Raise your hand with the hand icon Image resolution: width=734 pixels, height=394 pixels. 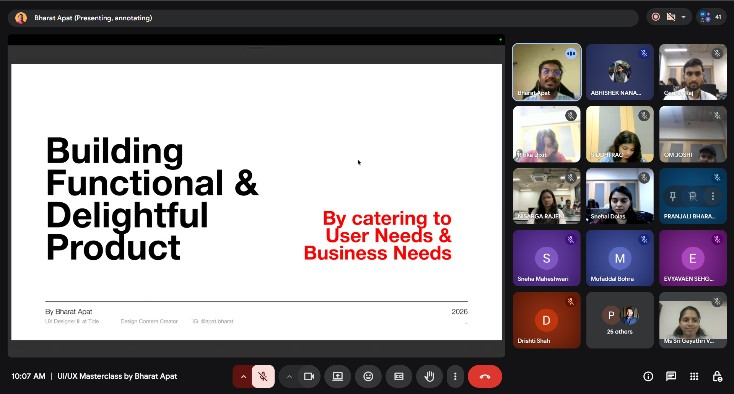(429, 376)
